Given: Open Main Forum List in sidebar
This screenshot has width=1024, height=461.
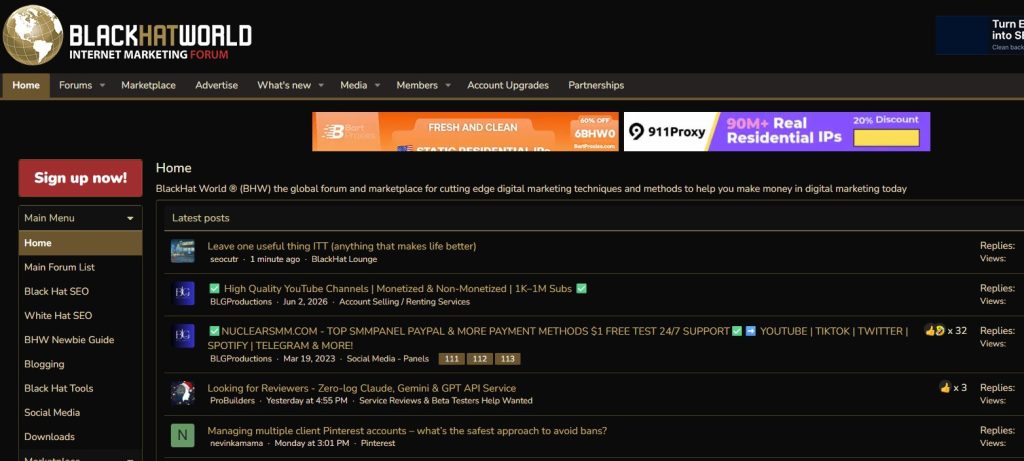Looking at the screenshot, I should pyautogui.click(x=80, y=267).
